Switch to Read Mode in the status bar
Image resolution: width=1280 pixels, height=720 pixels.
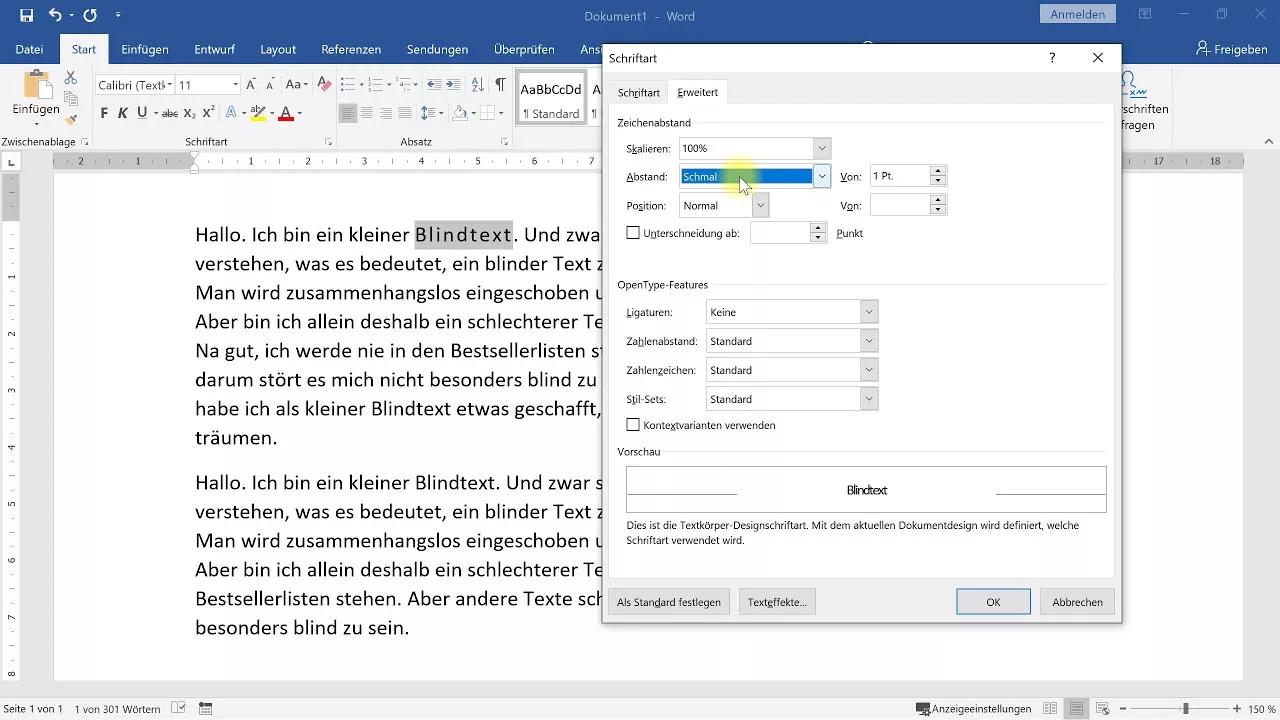(x=1050, y=708)
